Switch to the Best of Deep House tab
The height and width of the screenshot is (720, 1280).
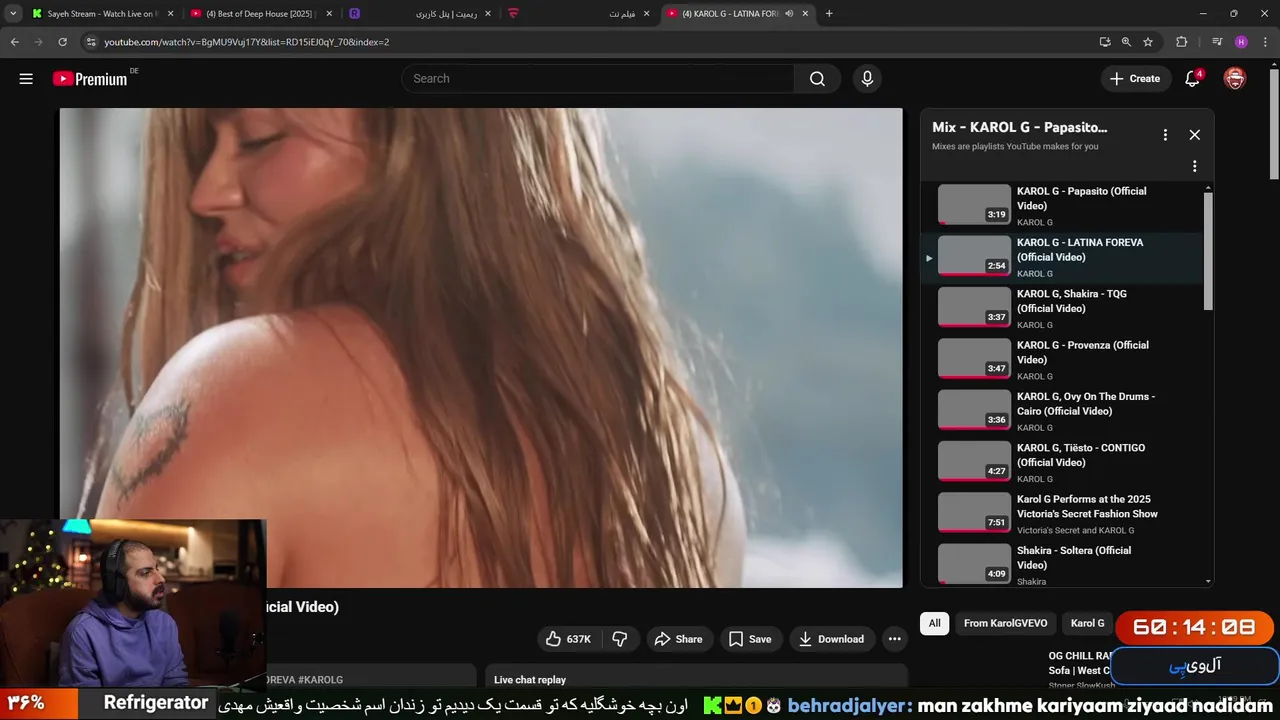tap(260, 14)
